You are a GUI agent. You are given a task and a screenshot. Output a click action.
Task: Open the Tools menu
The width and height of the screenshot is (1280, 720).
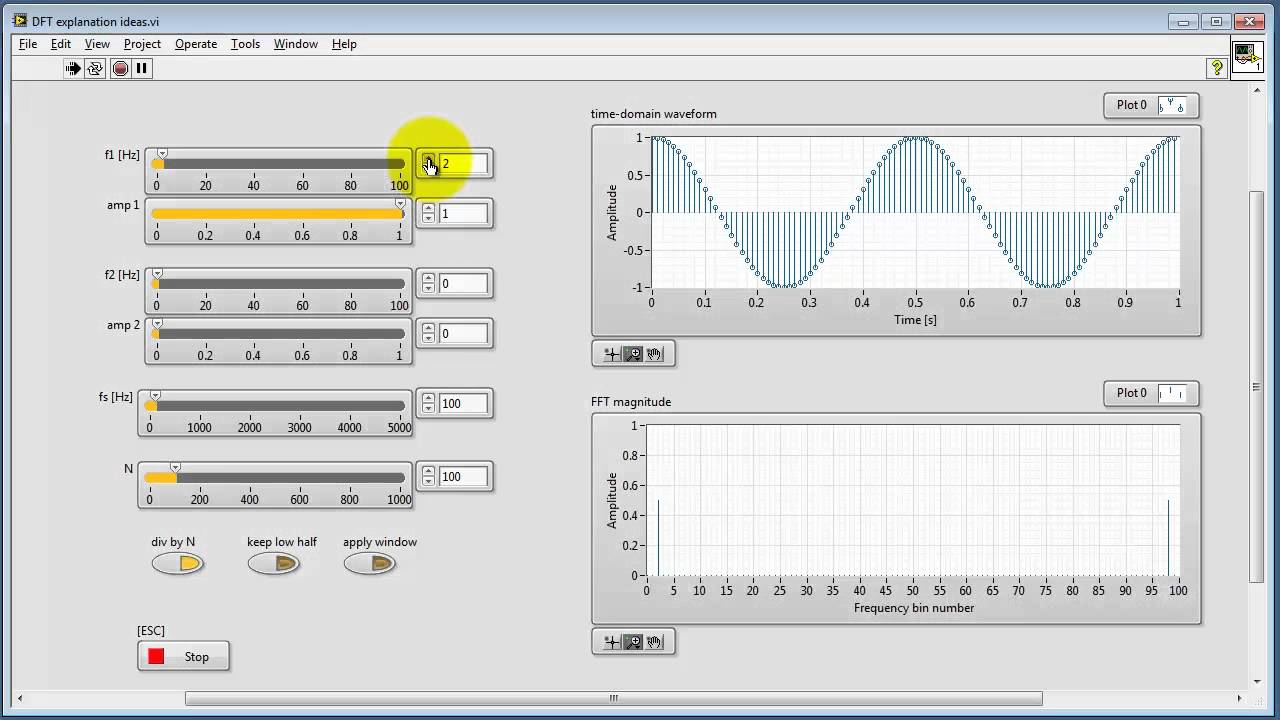(245, 44)
